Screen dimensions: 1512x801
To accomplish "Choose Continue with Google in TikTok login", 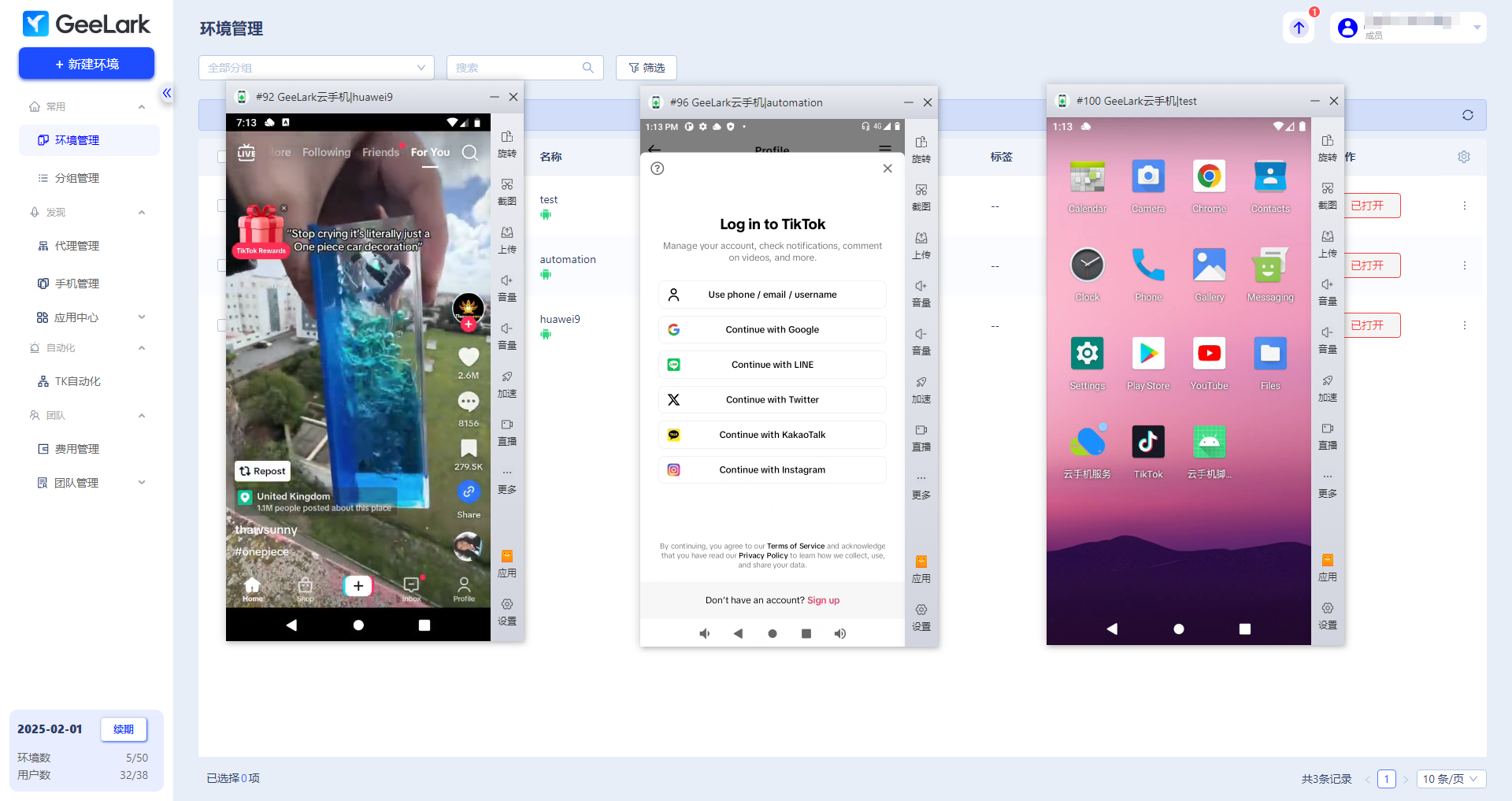I will tap(773, 330).
